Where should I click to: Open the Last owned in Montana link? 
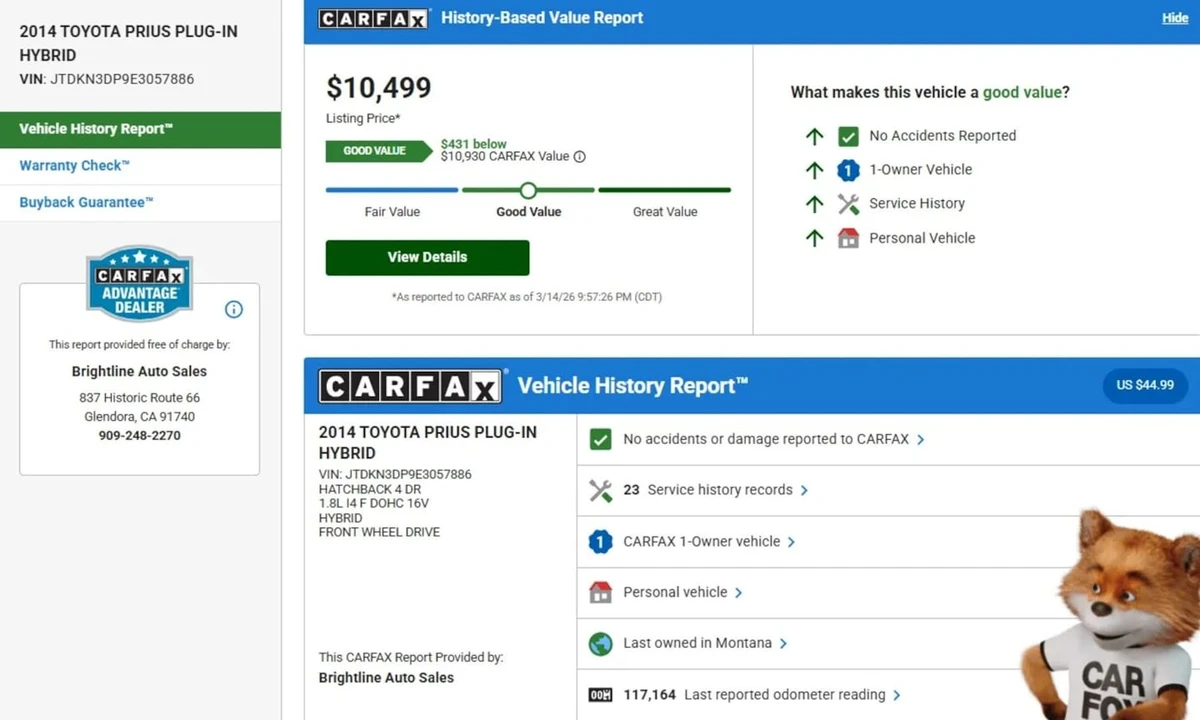coord(697,643)
